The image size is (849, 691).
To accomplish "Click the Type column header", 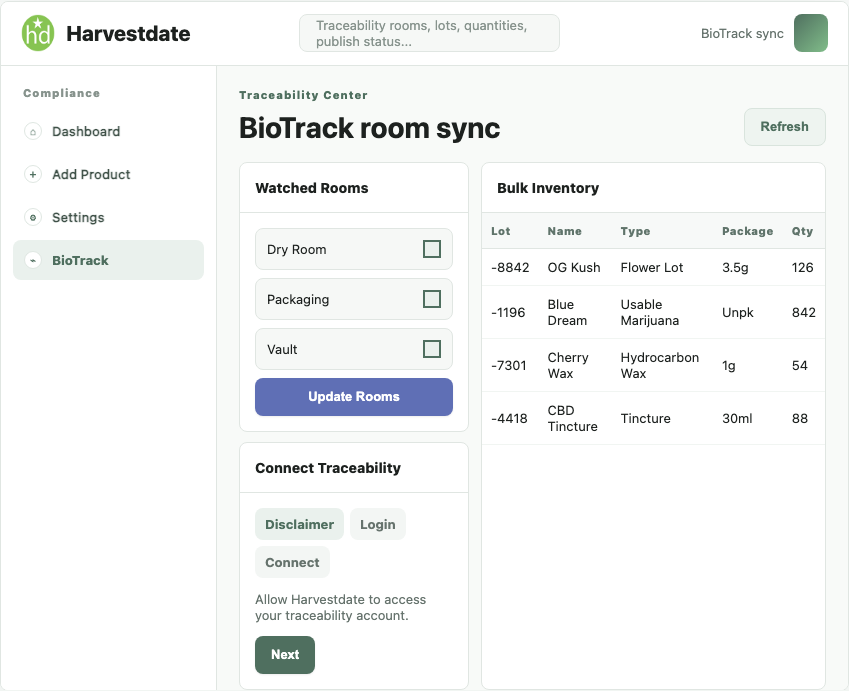I will tap(635, 231).
